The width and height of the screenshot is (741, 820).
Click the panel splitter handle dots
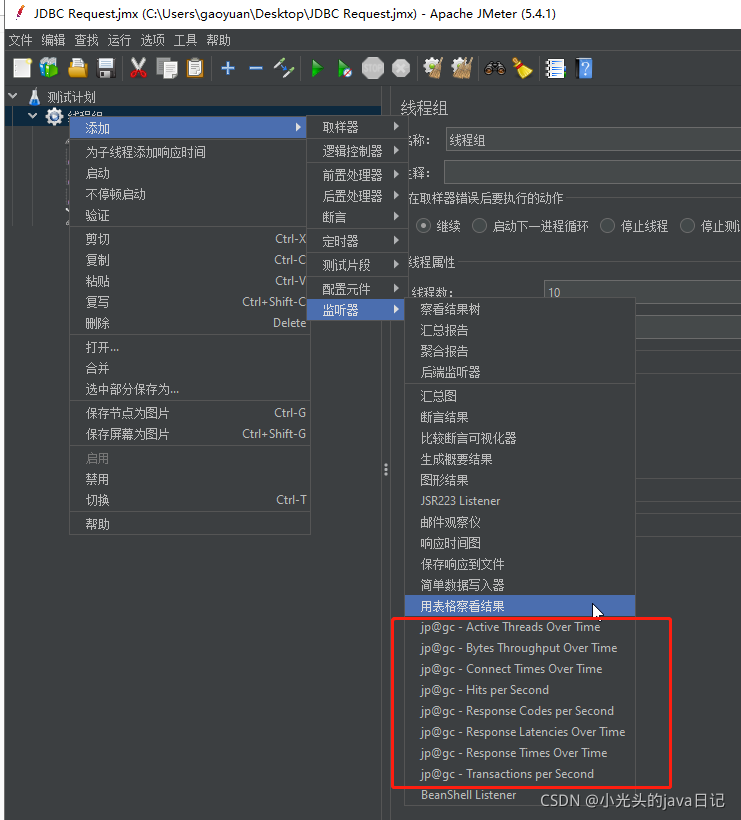tap(386, 469)
